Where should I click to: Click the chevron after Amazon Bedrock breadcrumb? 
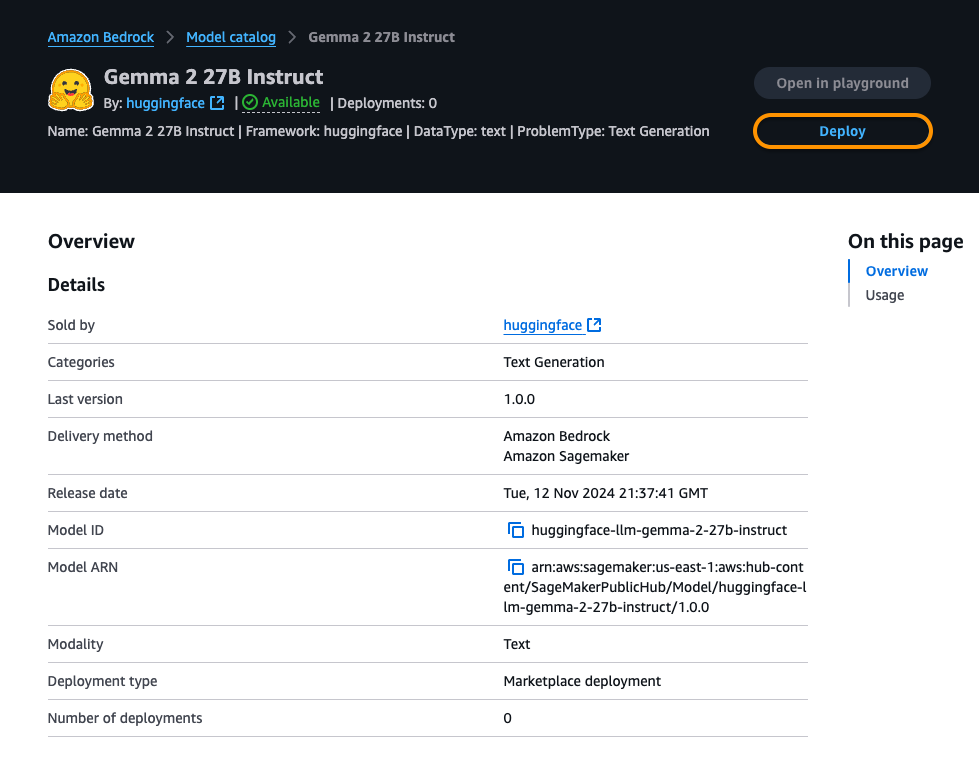pos(170,37)
